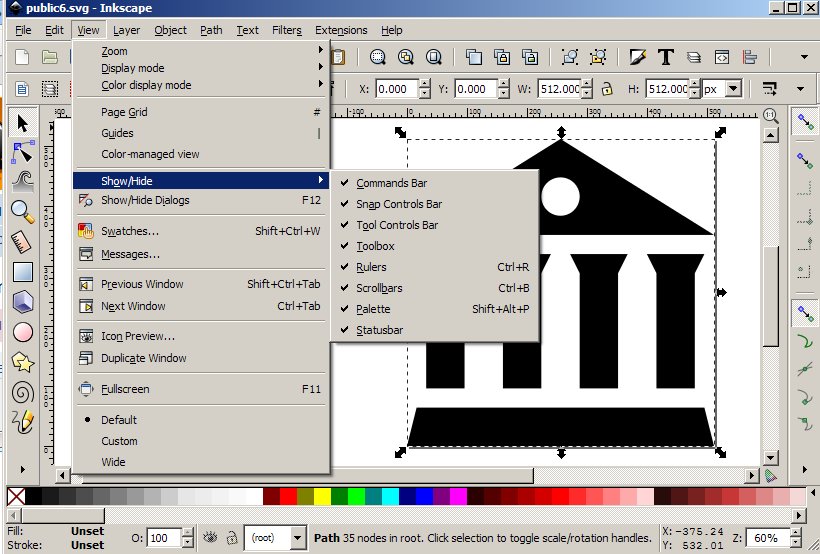
Task: Toggle Commands Bar visibility
Action: (x=391, y=183)
